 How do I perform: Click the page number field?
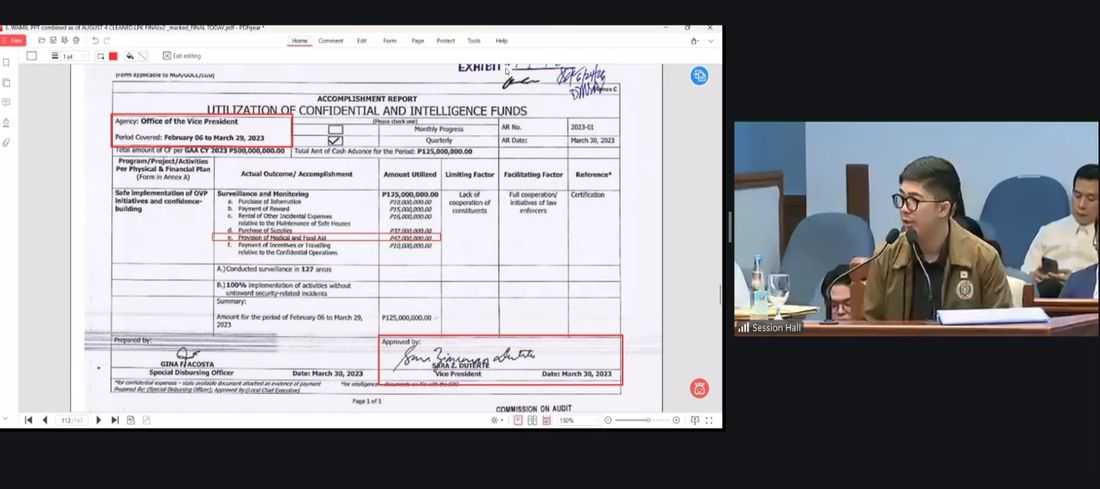coord(70,420)
